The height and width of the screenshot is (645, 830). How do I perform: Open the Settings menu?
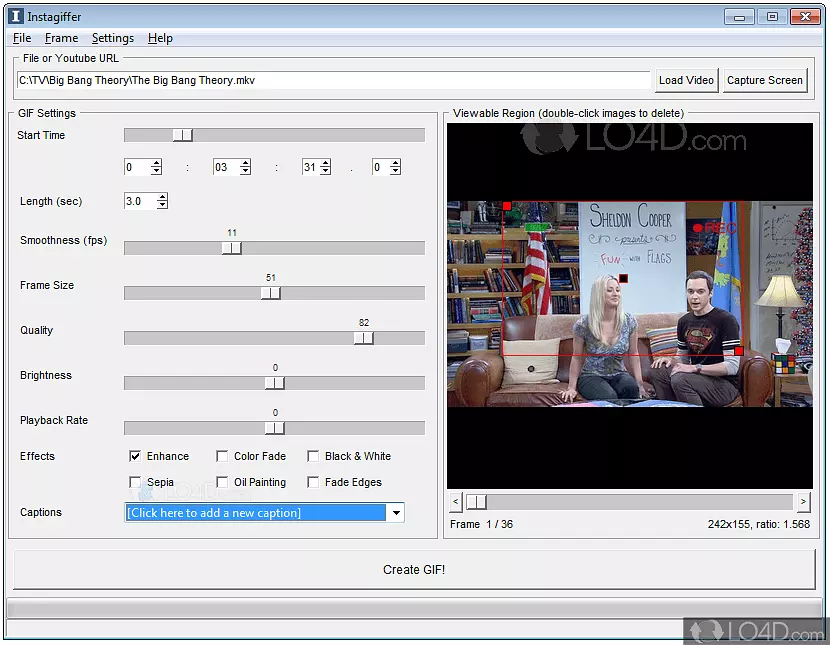[x=112, y=38]
